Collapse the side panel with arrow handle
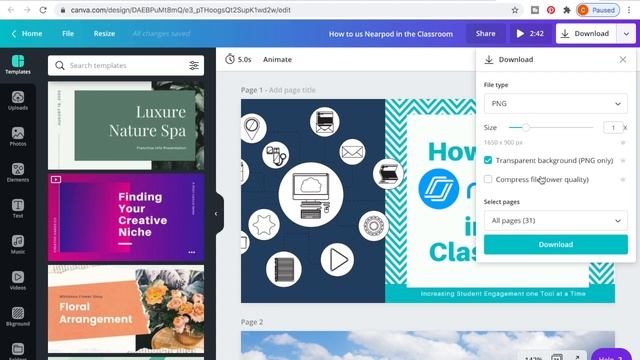 point(216,213)
